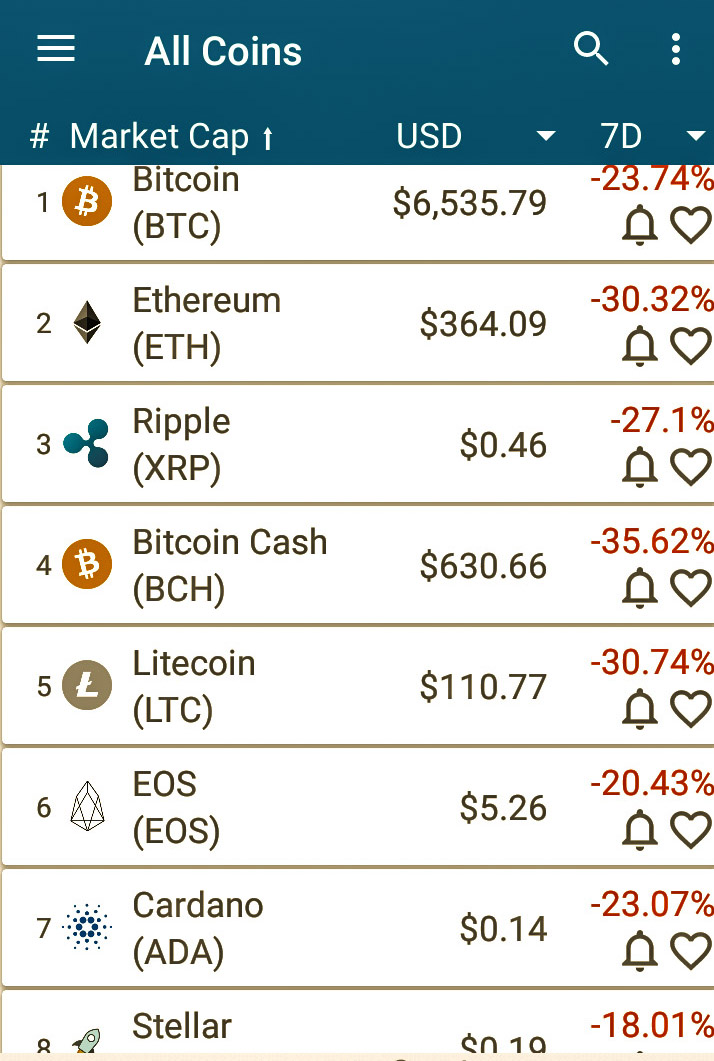714x1061 pixels.
Task: Tap the alert bell for Ethereum
Action: [640, 346]
